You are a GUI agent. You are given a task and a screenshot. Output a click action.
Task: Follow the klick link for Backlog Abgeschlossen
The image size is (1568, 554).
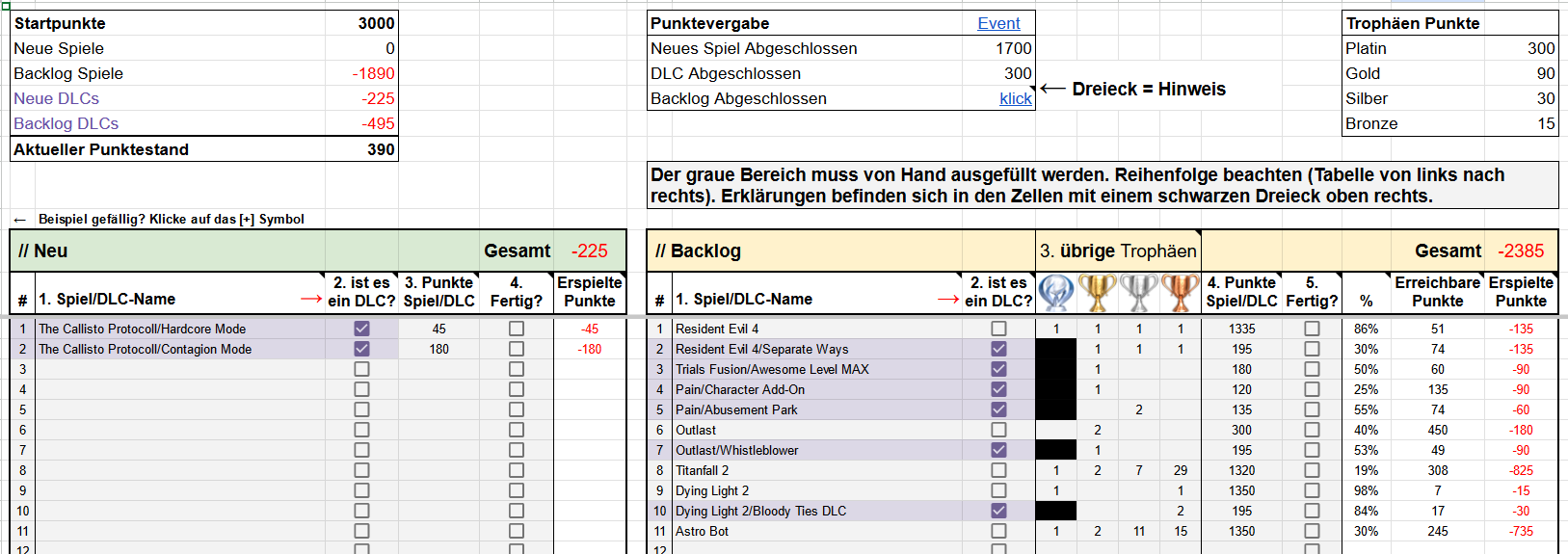pyautogui.click(x=1015, y=98)
